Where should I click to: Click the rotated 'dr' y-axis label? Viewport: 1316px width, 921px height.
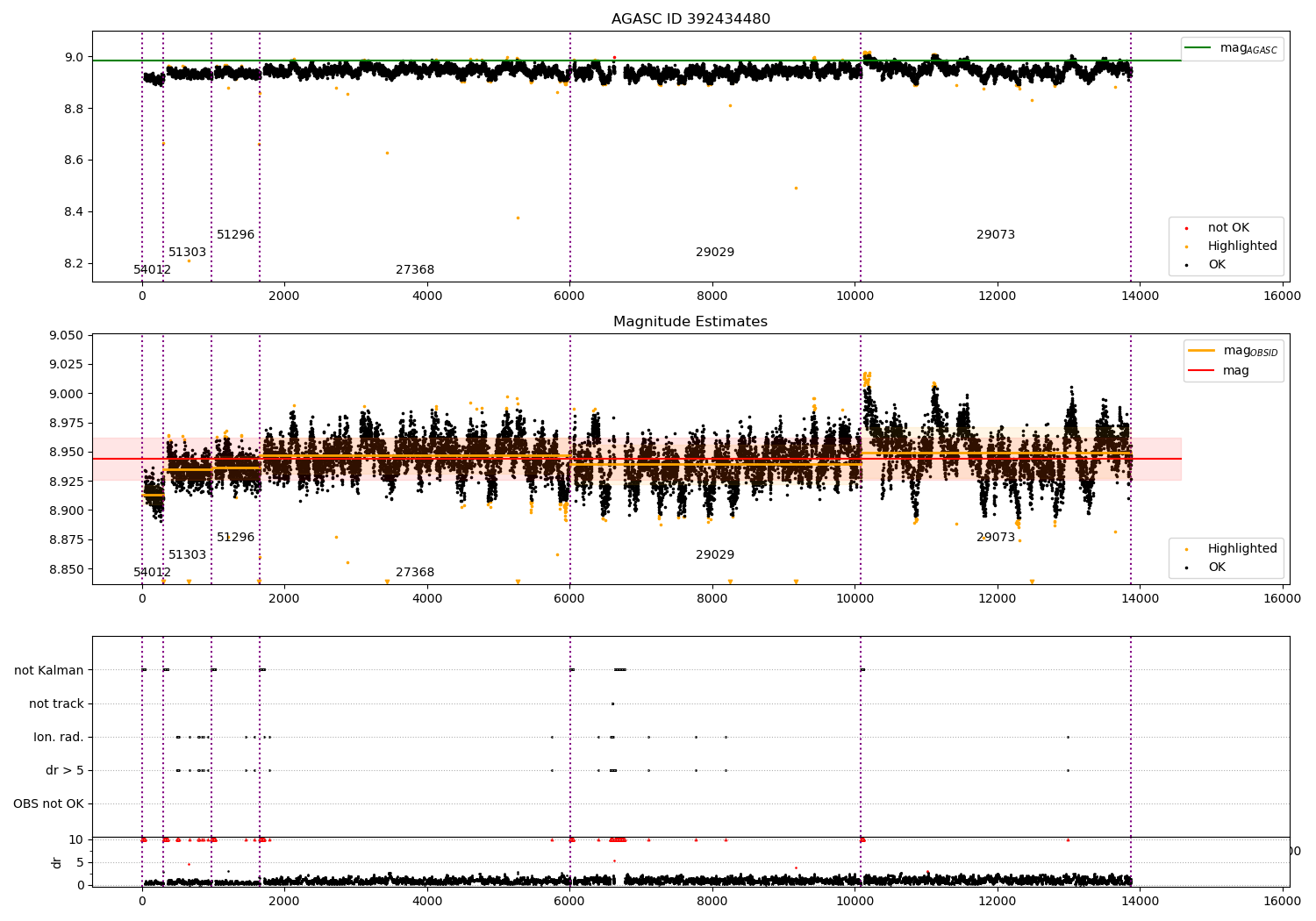(57, 862)
